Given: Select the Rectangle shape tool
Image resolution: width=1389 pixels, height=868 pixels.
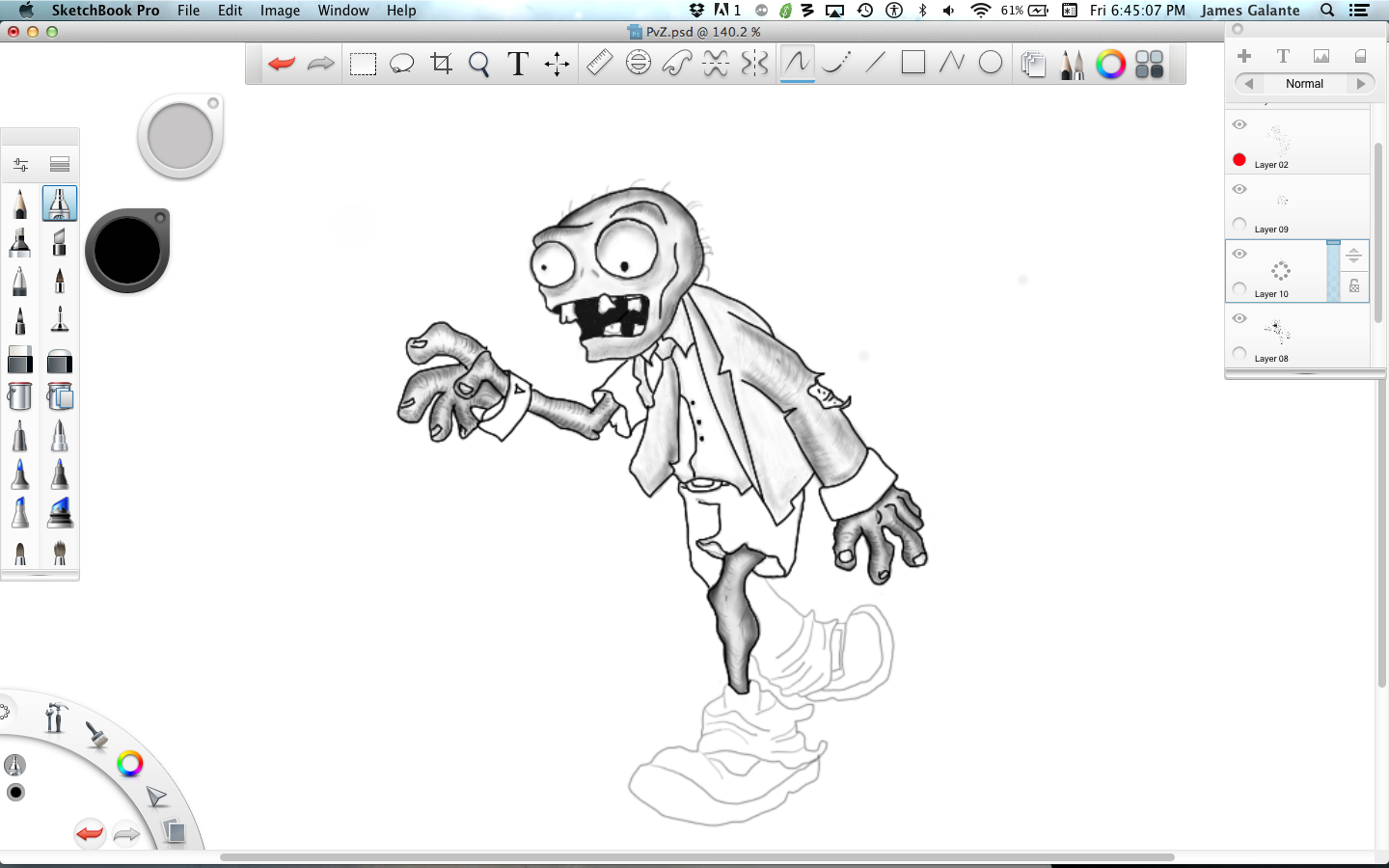Looking at the screenshot, I should 913,63.
